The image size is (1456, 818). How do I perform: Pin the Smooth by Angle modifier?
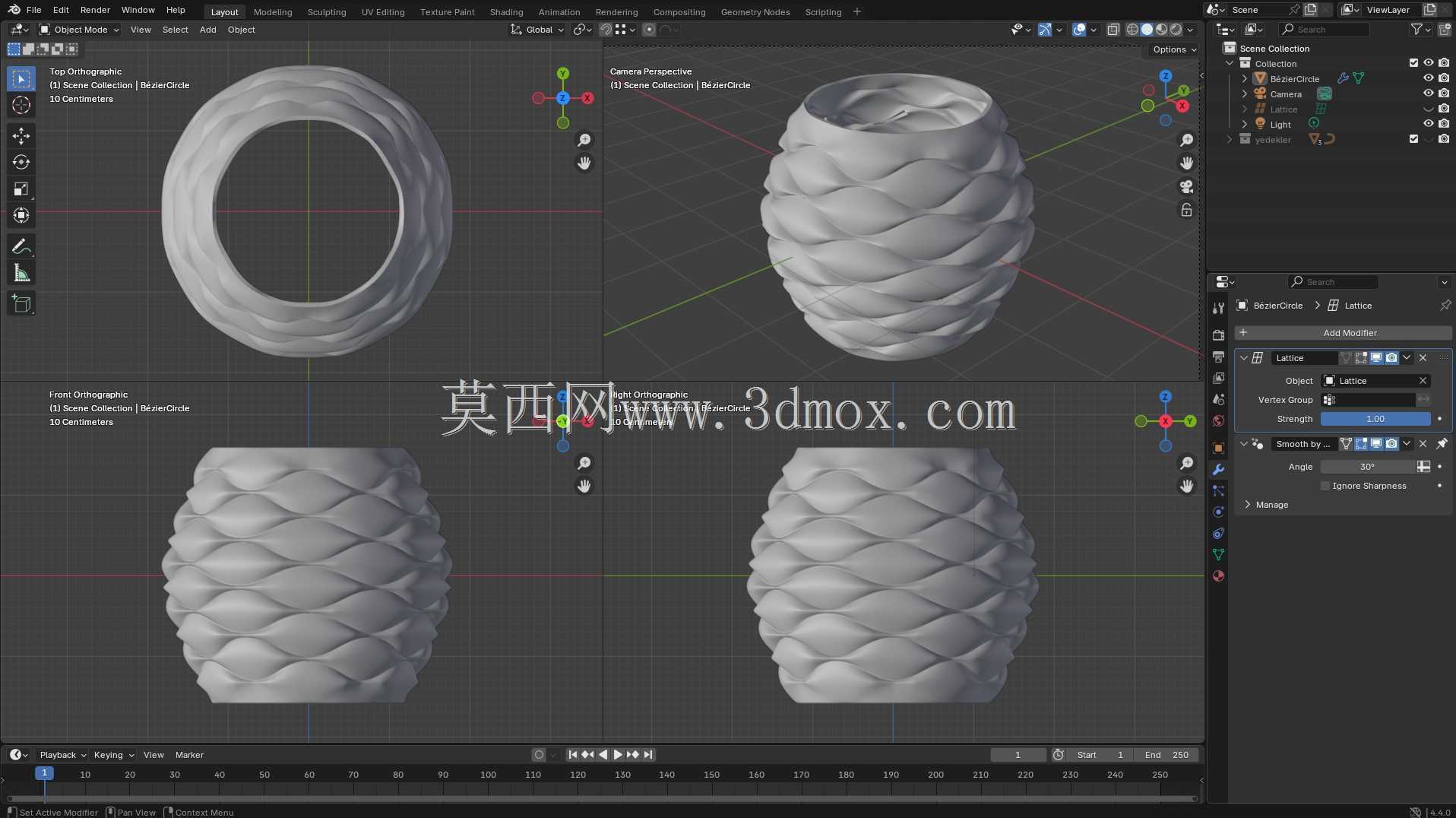1442,443
